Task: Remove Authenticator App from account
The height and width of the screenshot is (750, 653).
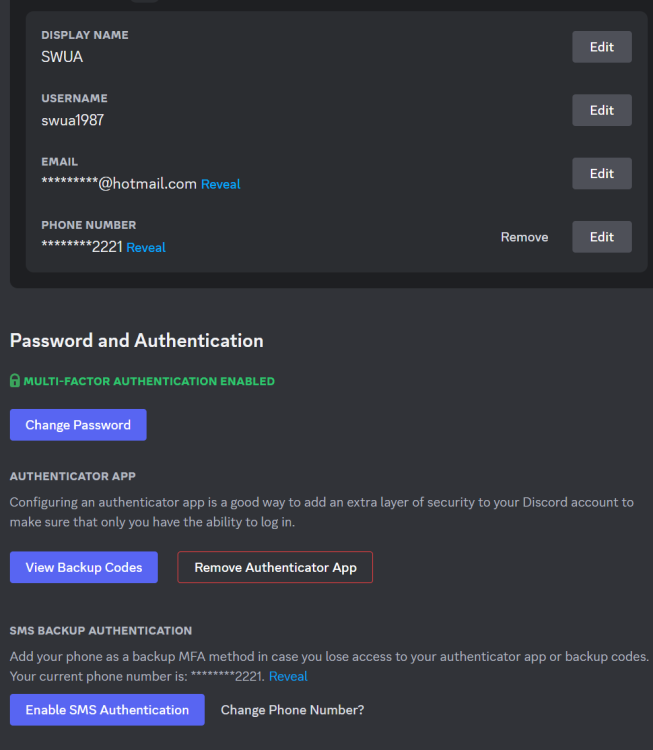Action: click(275, 567)
